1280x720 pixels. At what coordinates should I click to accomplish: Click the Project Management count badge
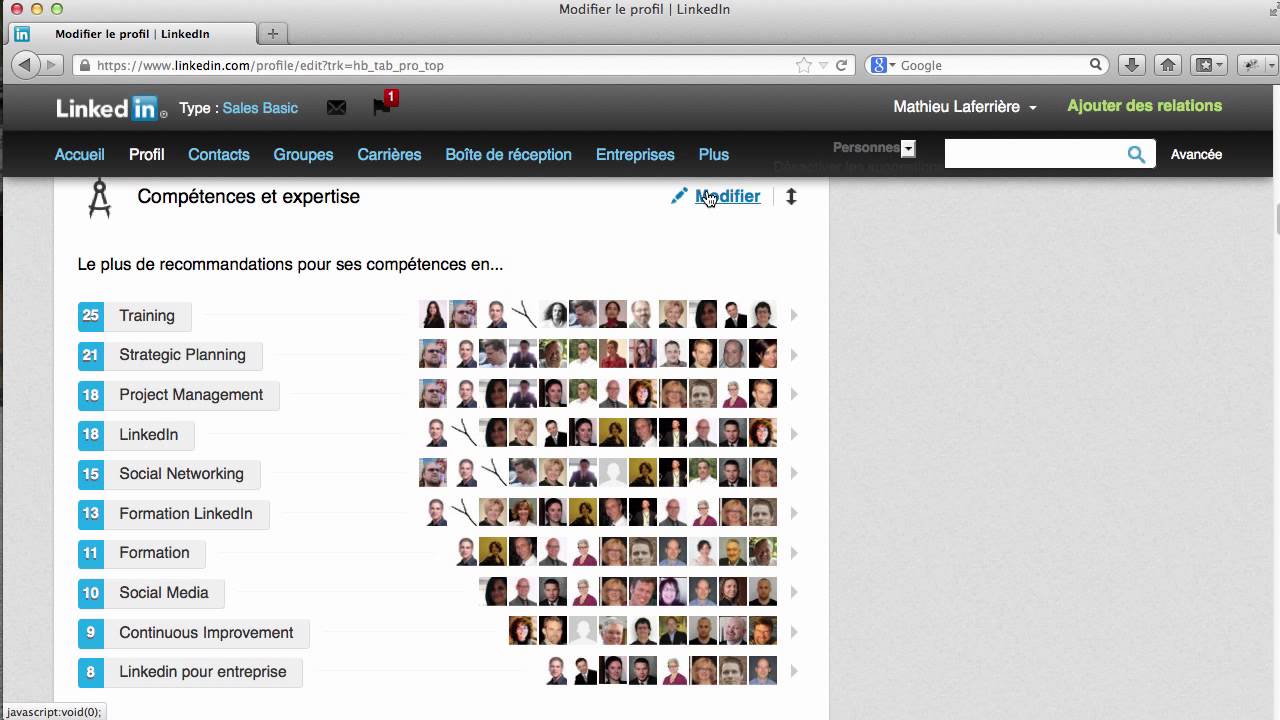click(x=91, y=395)
